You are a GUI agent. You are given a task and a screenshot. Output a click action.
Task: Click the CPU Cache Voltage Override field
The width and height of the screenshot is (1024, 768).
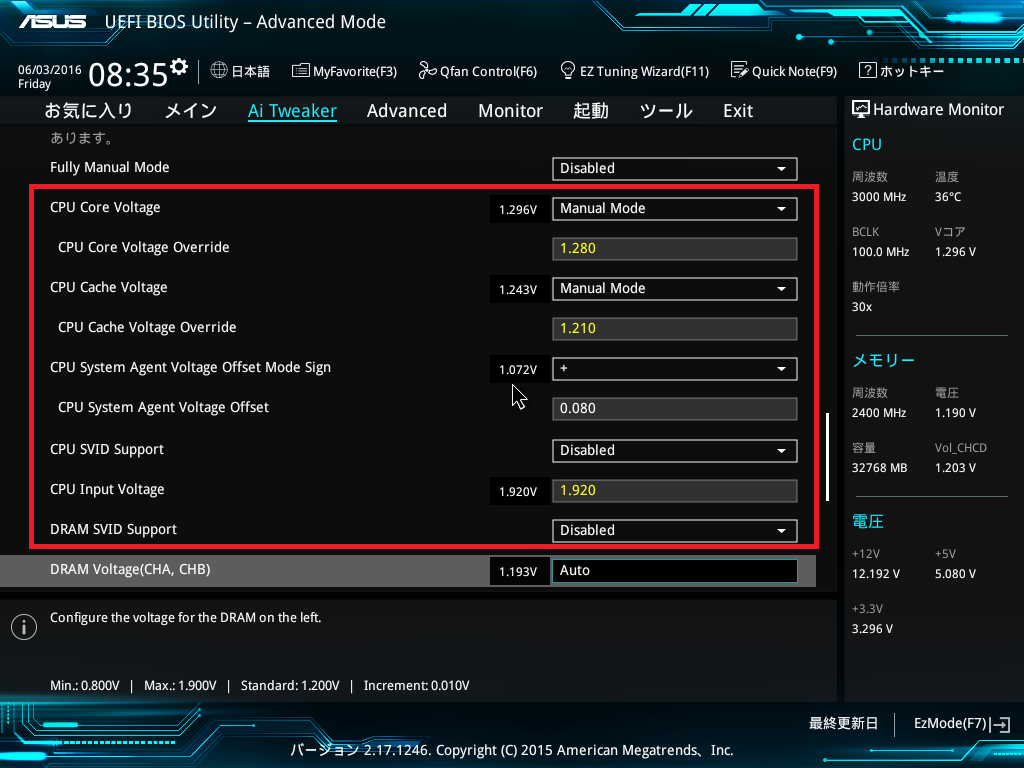(x=675, y=328)
